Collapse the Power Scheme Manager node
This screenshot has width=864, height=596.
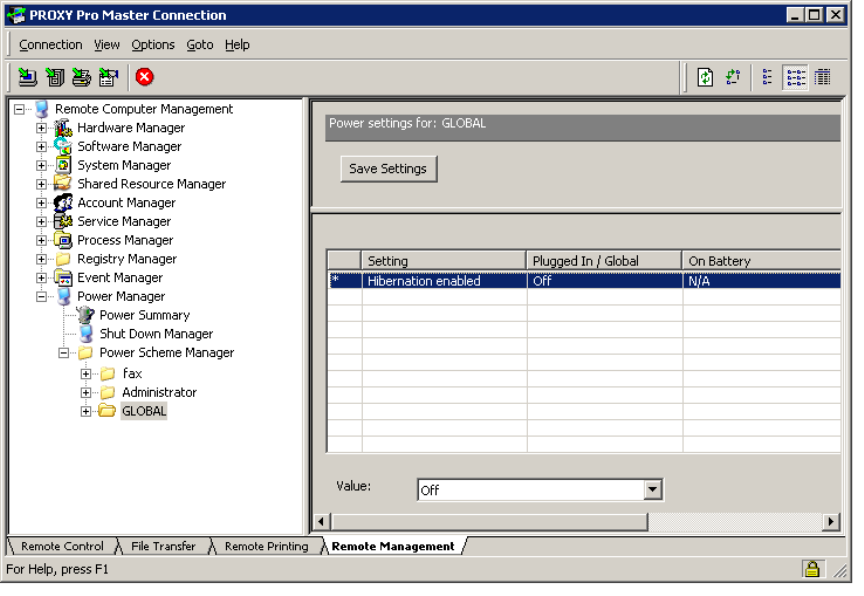pyautogui.click(x=64, y=353)
